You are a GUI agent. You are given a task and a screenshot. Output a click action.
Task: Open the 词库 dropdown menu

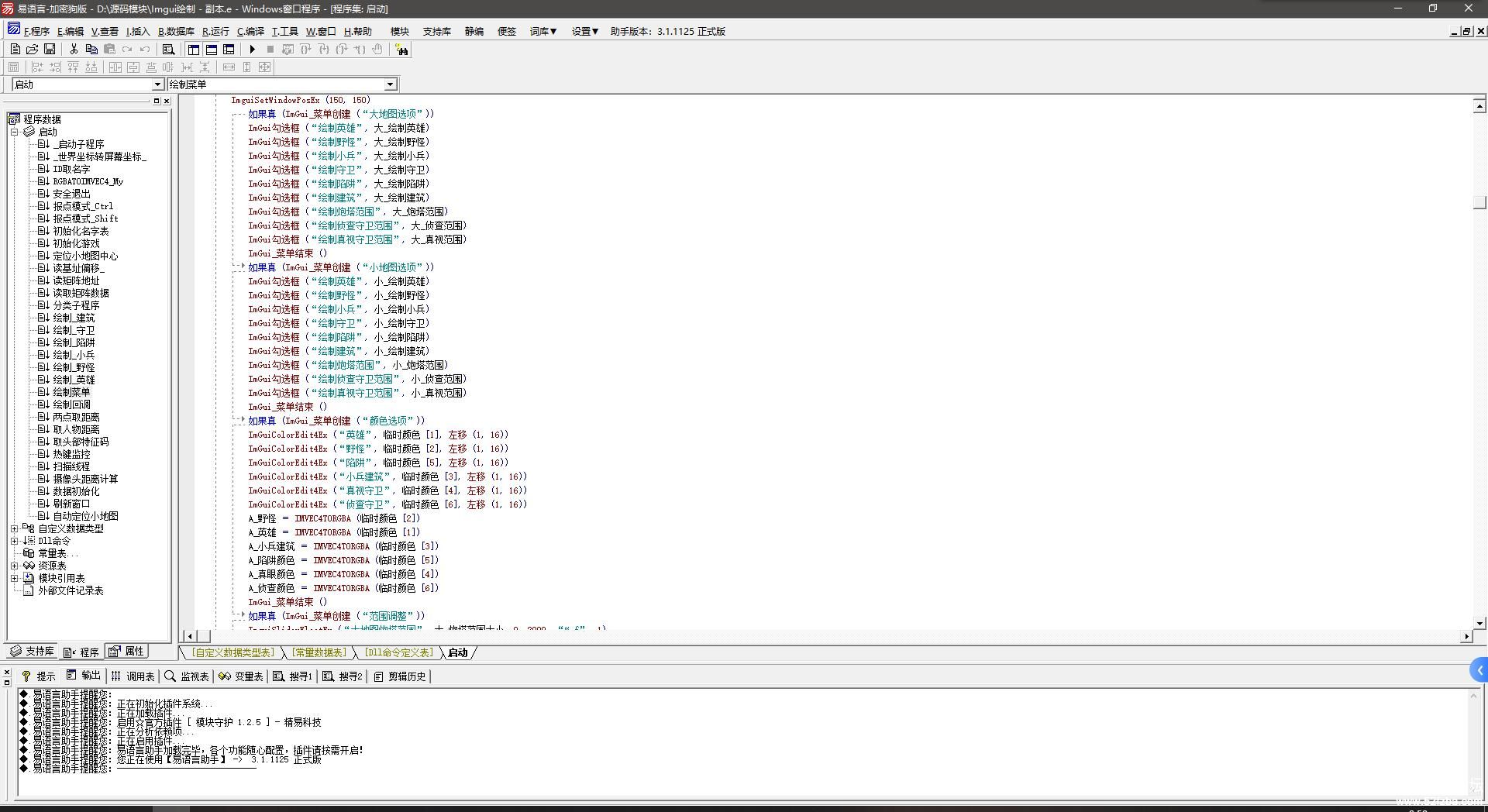543,32
